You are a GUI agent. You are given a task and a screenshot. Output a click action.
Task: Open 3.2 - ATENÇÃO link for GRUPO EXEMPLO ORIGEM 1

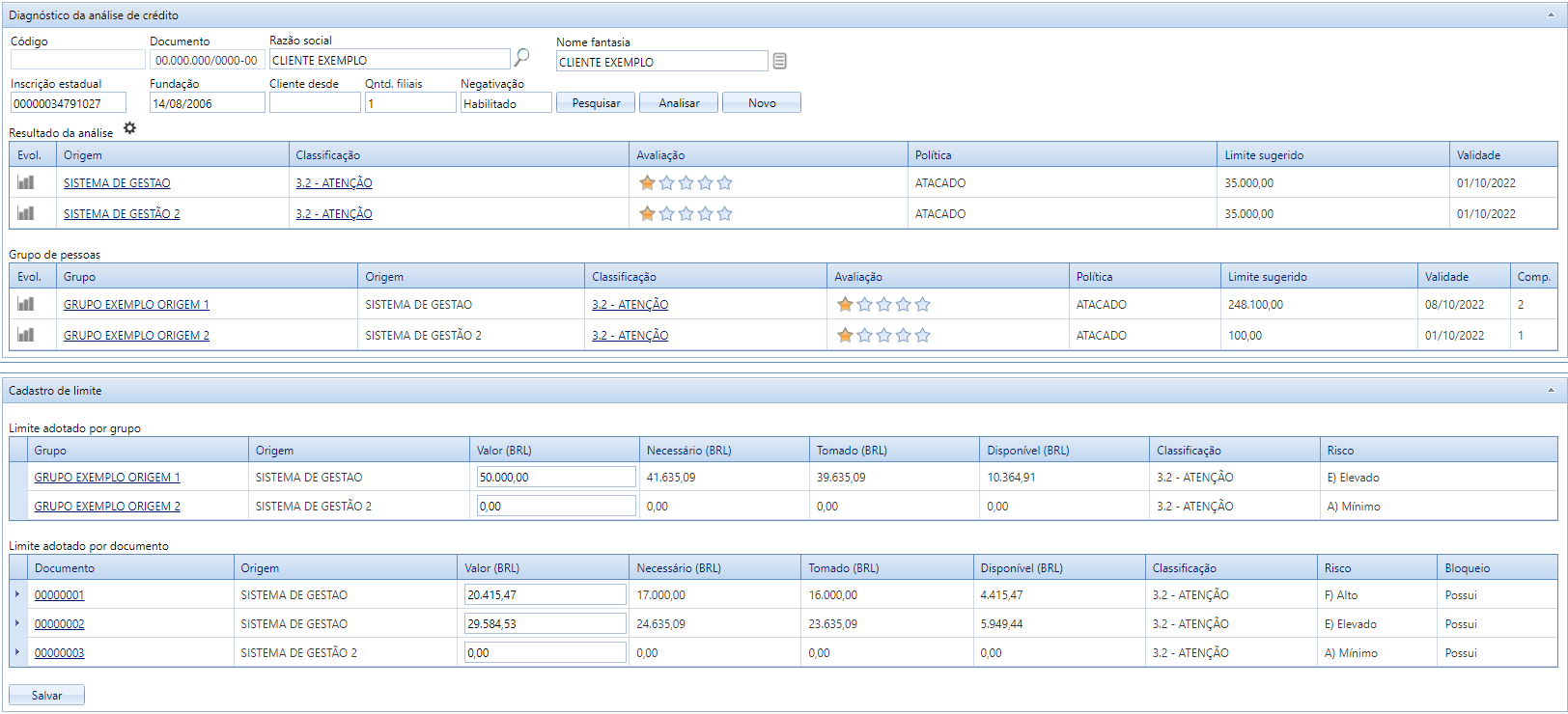coord(630,305)
